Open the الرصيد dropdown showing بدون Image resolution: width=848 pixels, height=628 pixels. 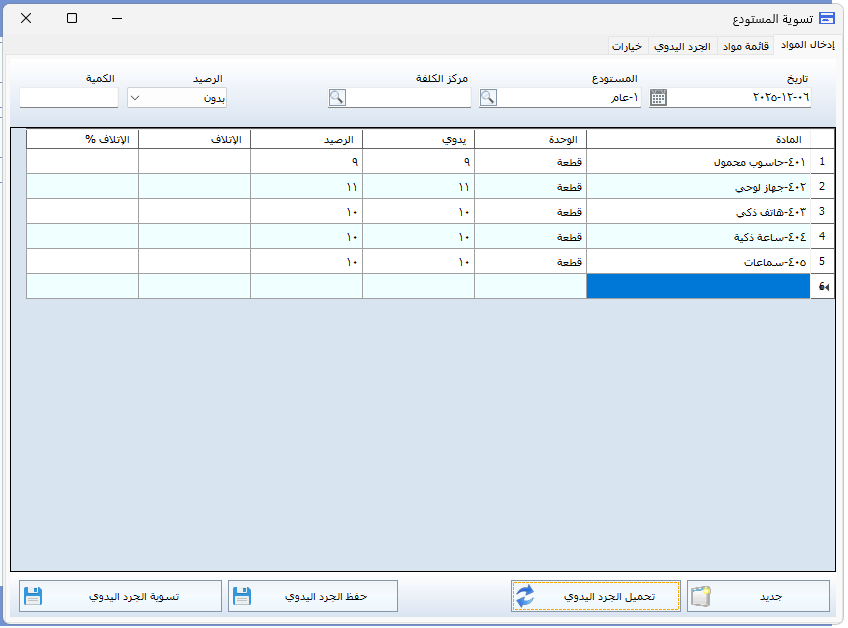pos(177,98)
